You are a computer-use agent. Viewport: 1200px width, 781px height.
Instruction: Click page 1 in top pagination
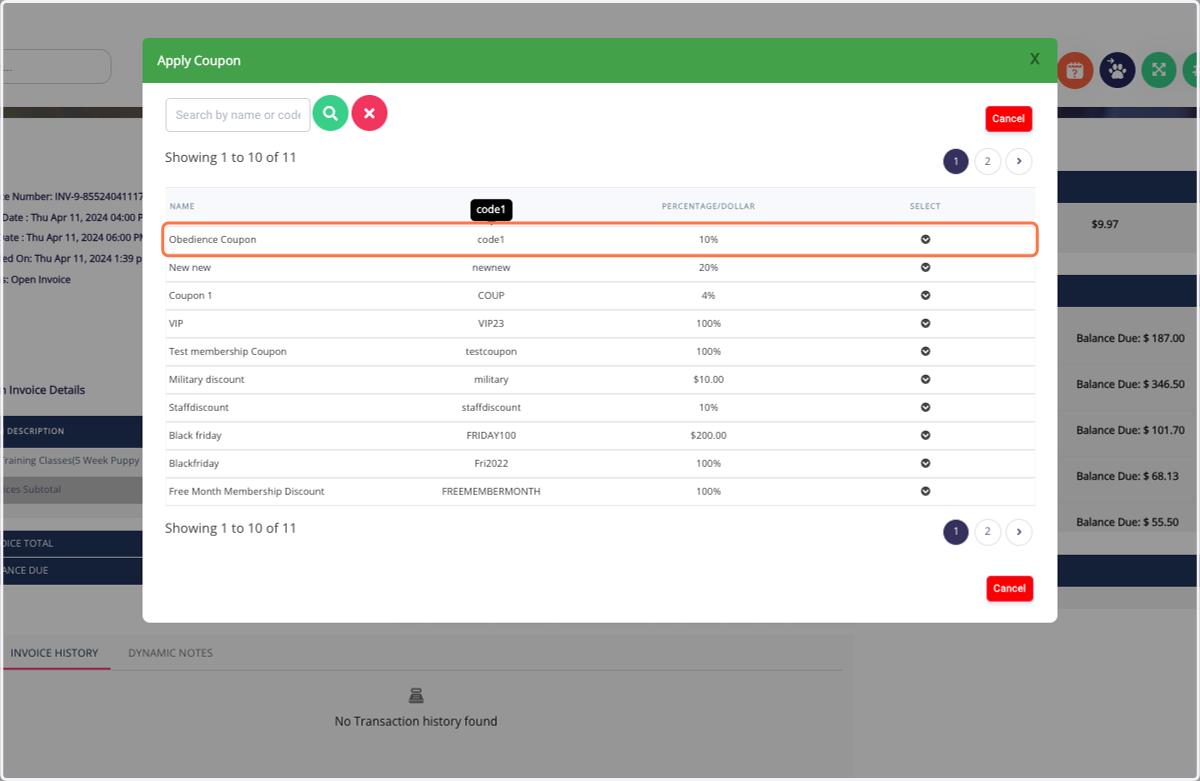956,161
